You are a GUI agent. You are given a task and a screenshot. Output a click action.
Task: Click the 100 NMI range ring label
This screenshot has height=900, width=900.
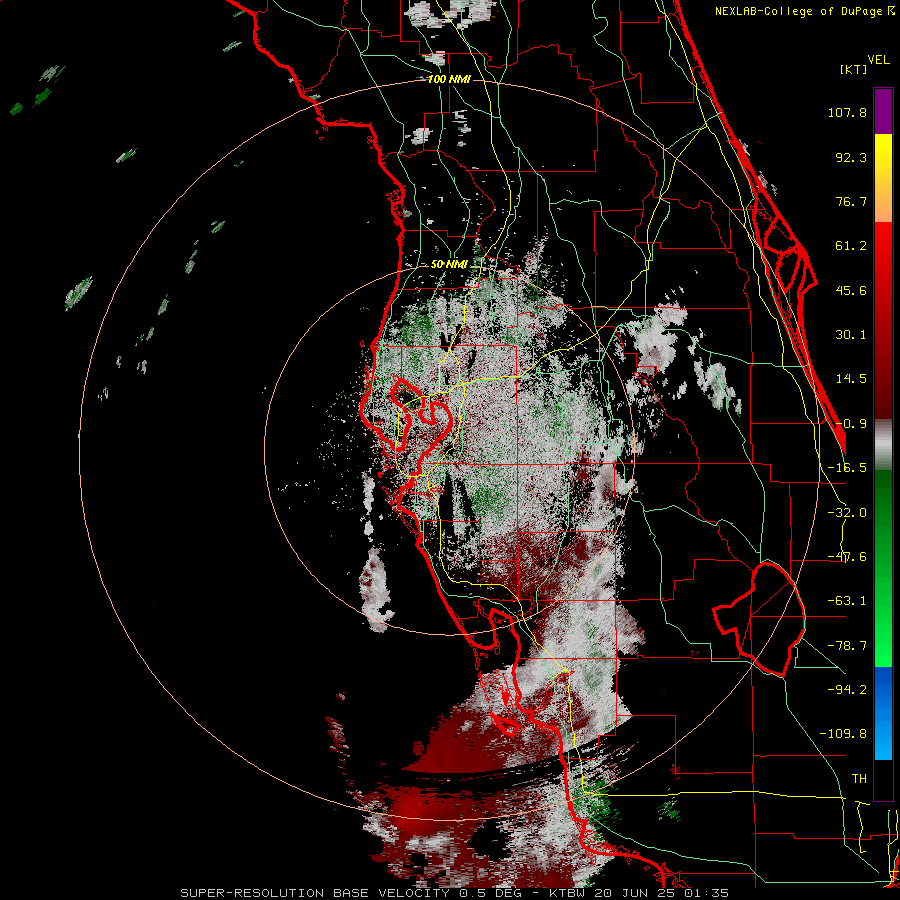click(449, 79)
